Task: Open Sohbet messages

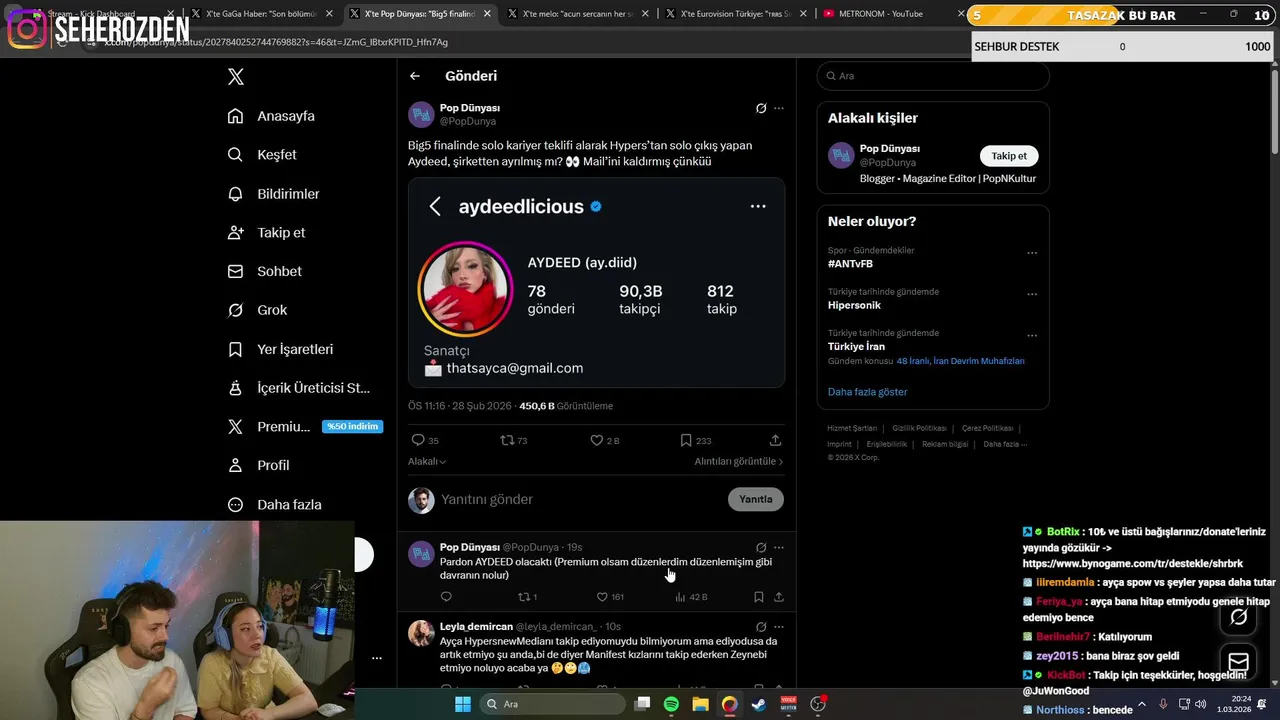Action: (x=264, y=271)
